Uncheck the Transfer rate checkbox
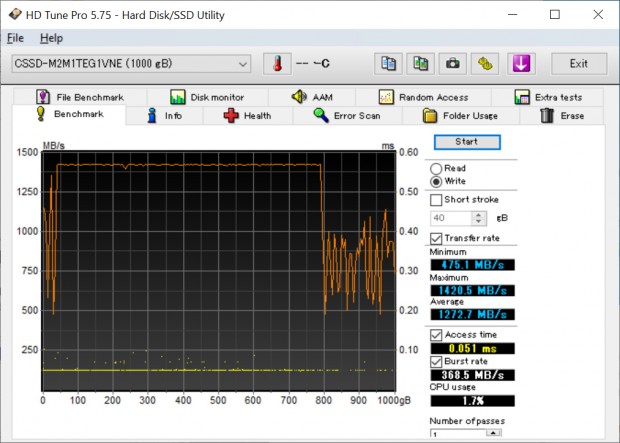 (436, 238)
